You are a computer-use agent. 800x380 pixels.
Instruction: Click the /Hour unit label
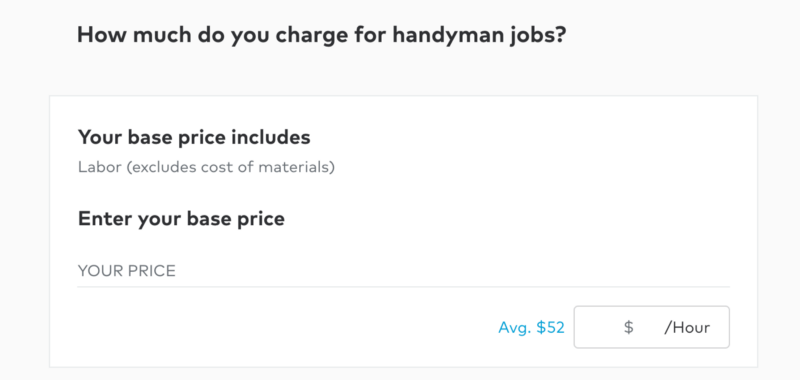(687, 327)
